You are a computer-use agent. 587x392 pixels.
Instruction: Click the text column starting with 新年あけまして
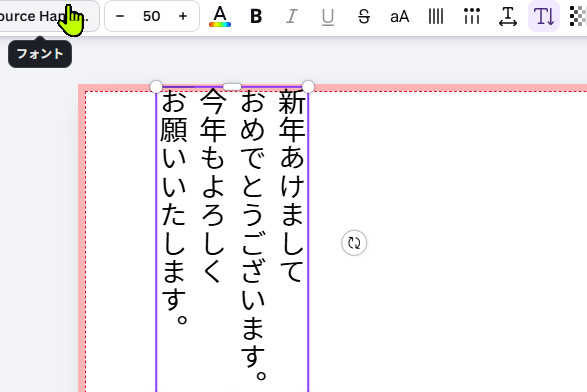pyautogui.click(x=292, y=186)
